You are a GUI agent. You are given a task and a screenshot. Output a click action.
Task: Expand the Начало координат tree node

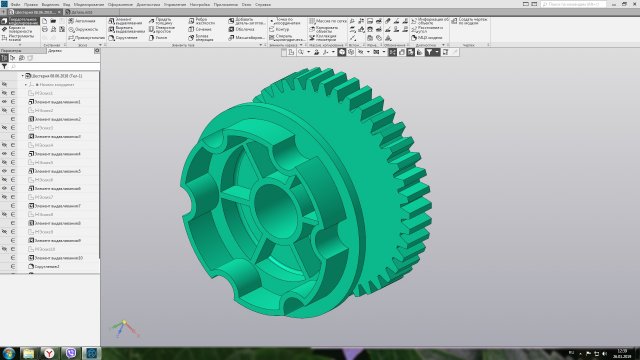[26, 84]
